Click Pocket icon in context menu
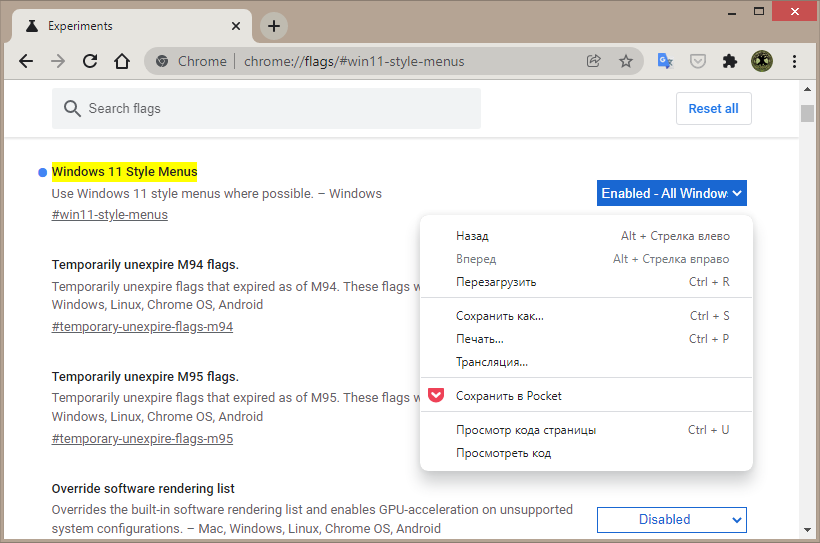This screenshot has height=543, width=820. click(x=436, y=395)
